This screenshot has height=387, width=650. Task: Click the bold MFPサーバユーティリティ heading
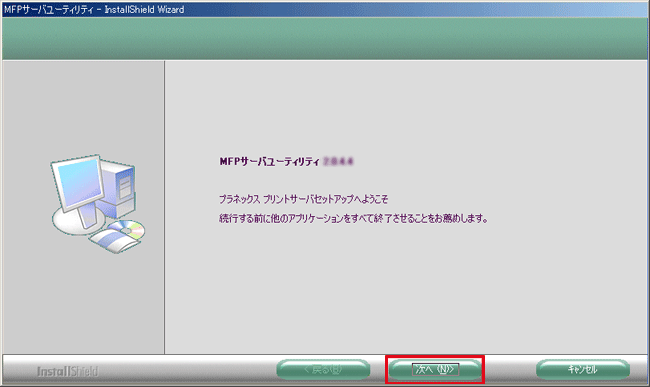tap(269, 161)
